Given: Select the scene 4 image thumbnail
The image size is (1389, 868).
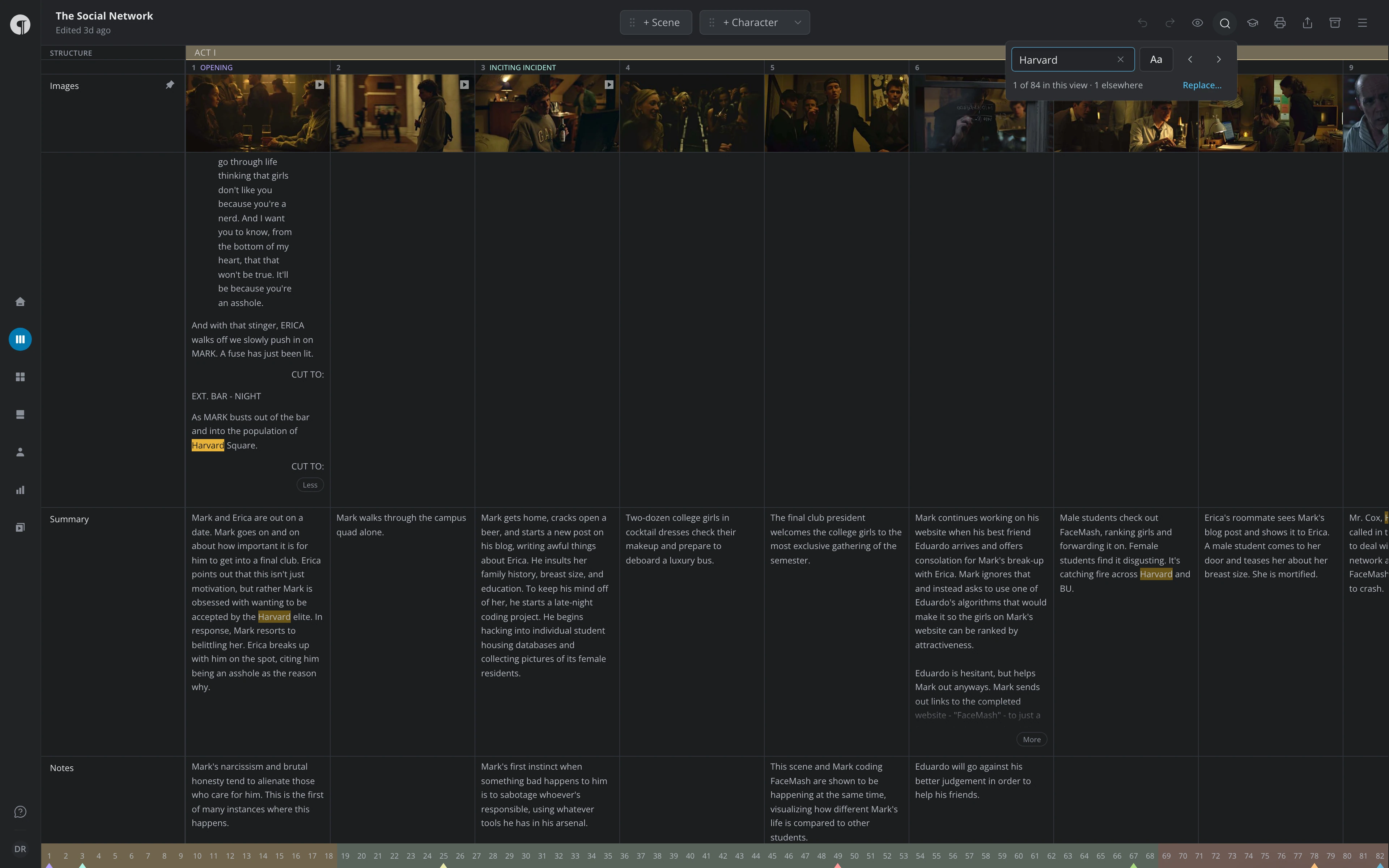Looking at the screenshot, I should point(692,113).
